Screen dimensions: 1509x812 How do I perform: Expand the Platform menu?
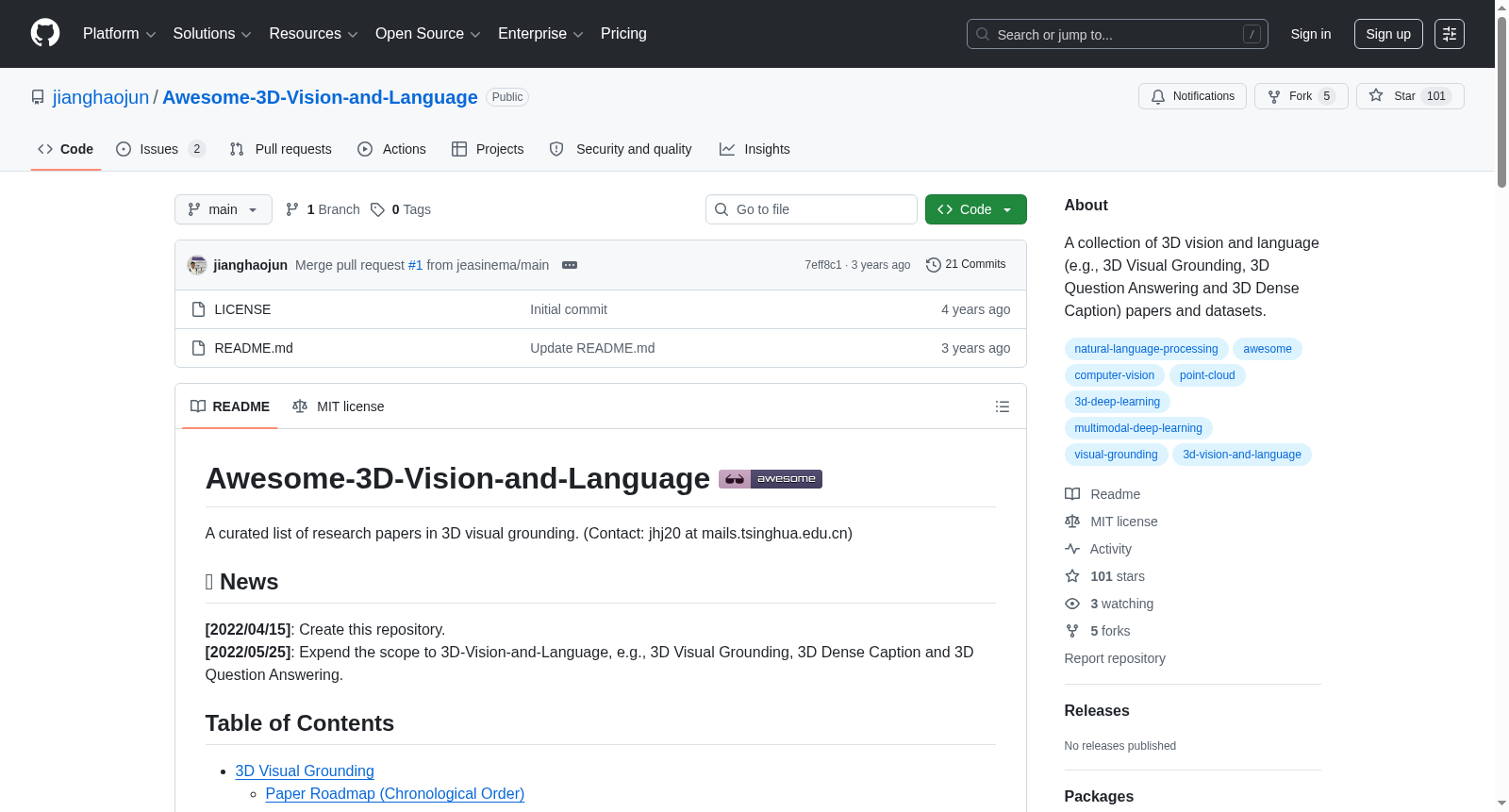[x=119, y=34]
